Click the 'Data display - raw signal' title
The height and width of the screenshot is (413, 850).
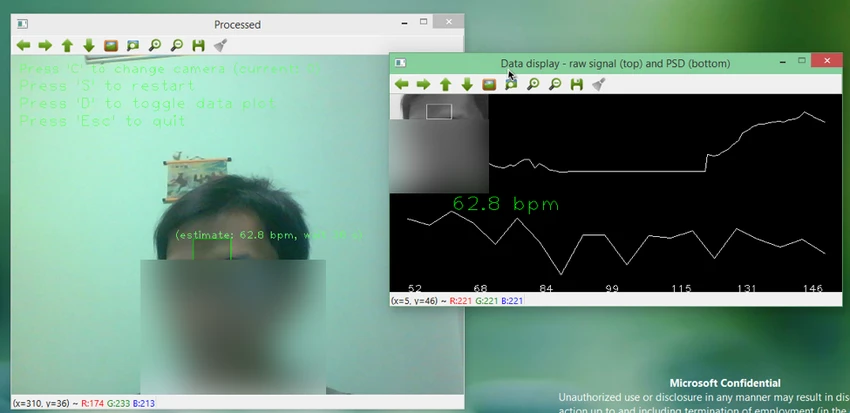[615, 63]
